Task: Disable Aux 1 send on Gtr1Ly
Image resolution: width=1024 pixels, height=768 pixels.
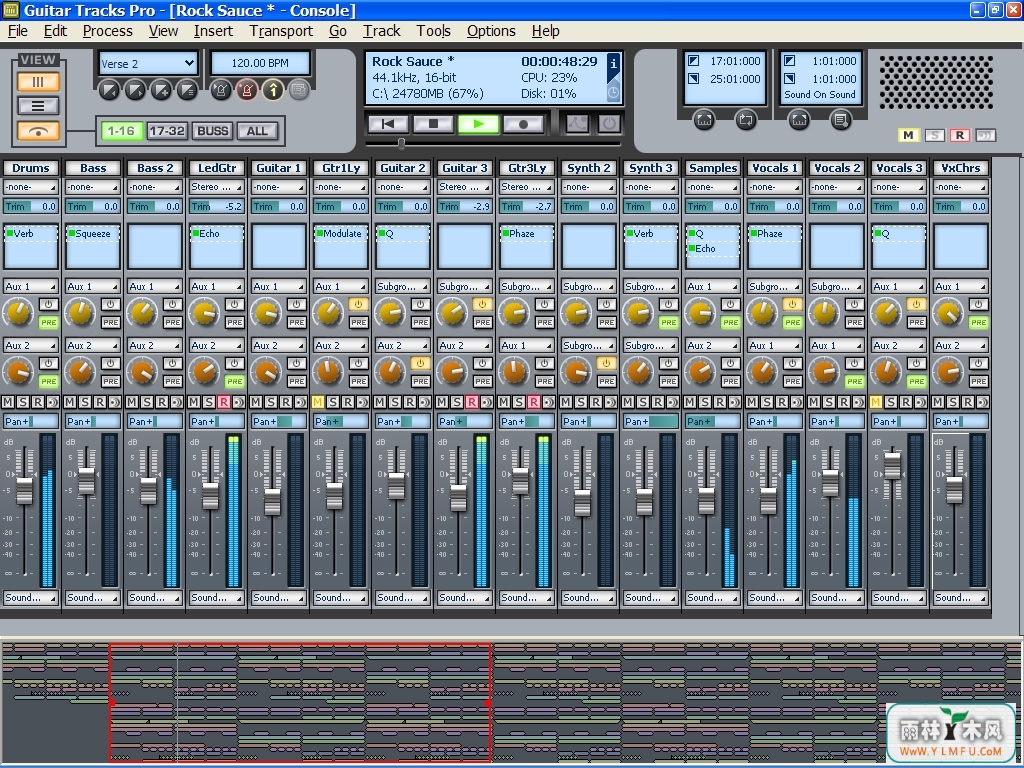Action: click(x=359, y=304)
